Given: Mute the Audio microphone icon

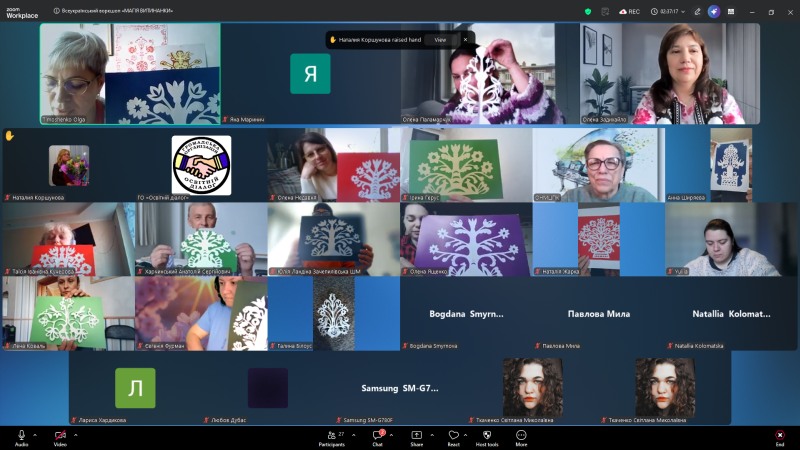Looking at the screenshot, I should point(21,435).
